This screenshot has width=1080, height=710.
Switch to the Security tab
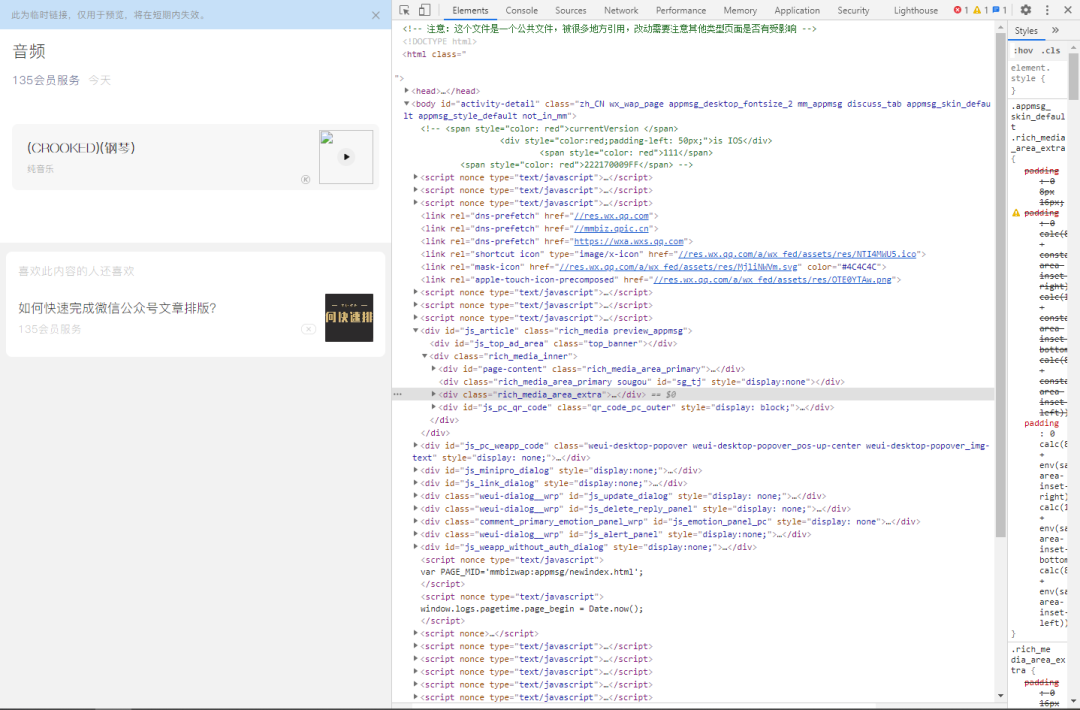tap(853, 10)
